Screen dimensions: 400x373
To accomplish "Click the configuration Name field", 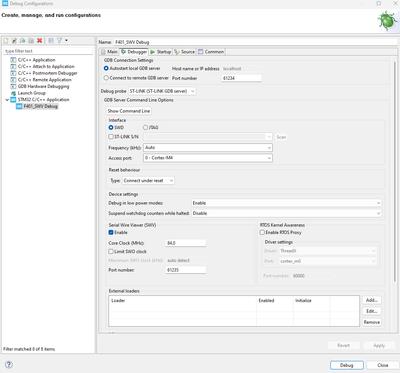I will coord(255,42).
